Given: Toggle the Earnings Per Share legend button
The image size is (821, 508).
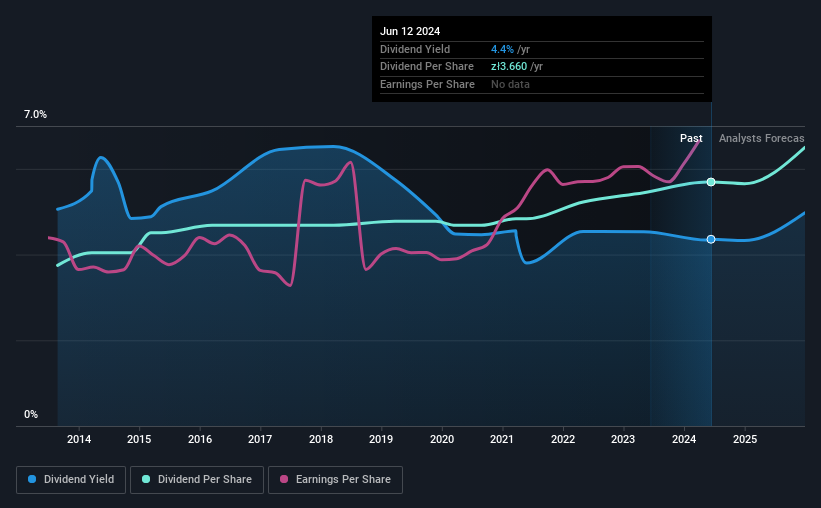Looking at the screenshot, I should click(x=335, y=480).
